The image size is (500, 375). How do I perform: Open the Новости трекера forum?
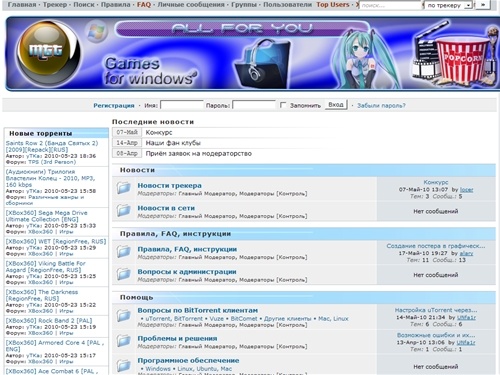coord(169,185)
